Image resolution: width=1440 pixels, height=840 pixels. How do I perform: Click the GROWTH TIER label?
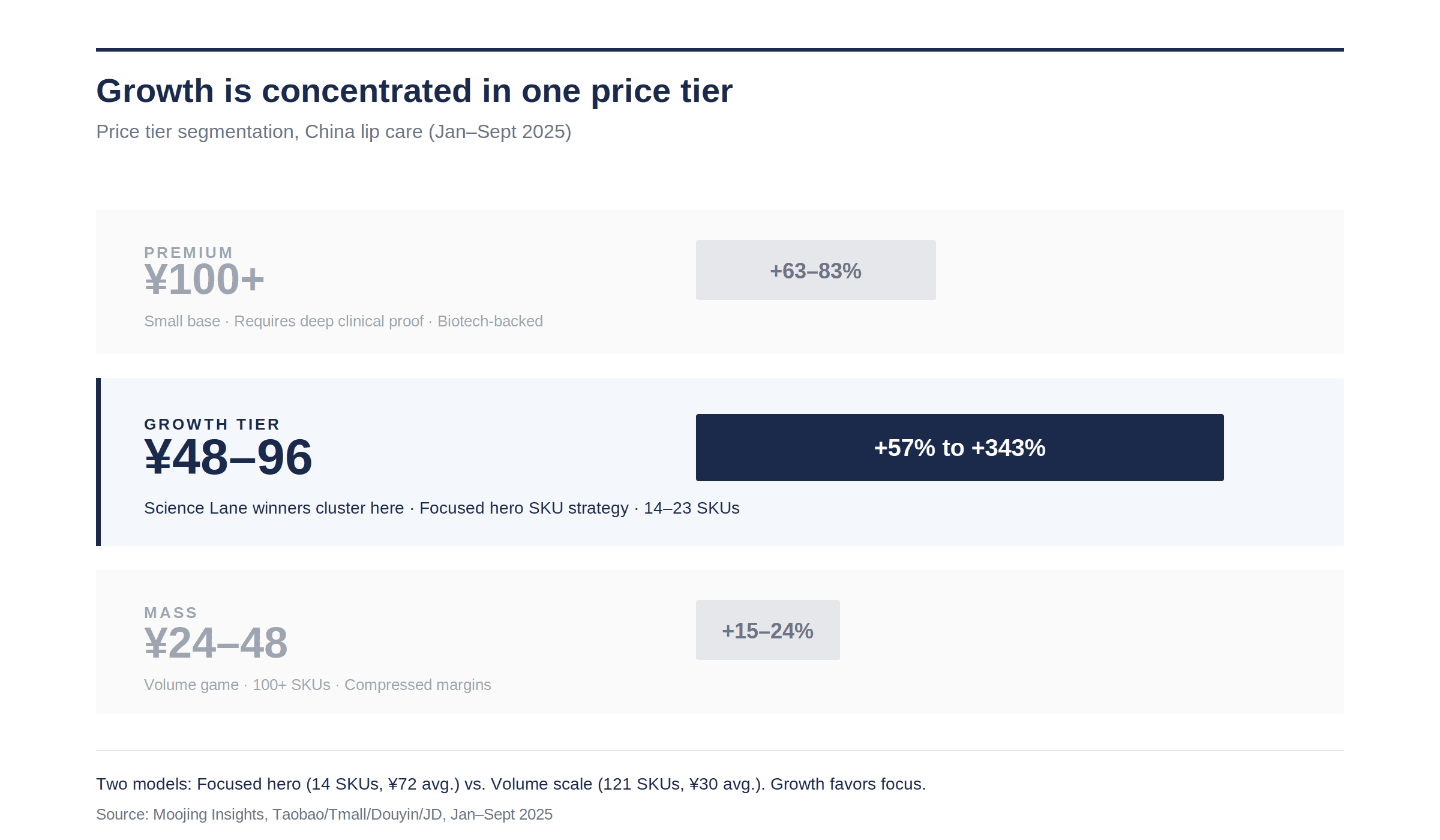pos(212,424)
